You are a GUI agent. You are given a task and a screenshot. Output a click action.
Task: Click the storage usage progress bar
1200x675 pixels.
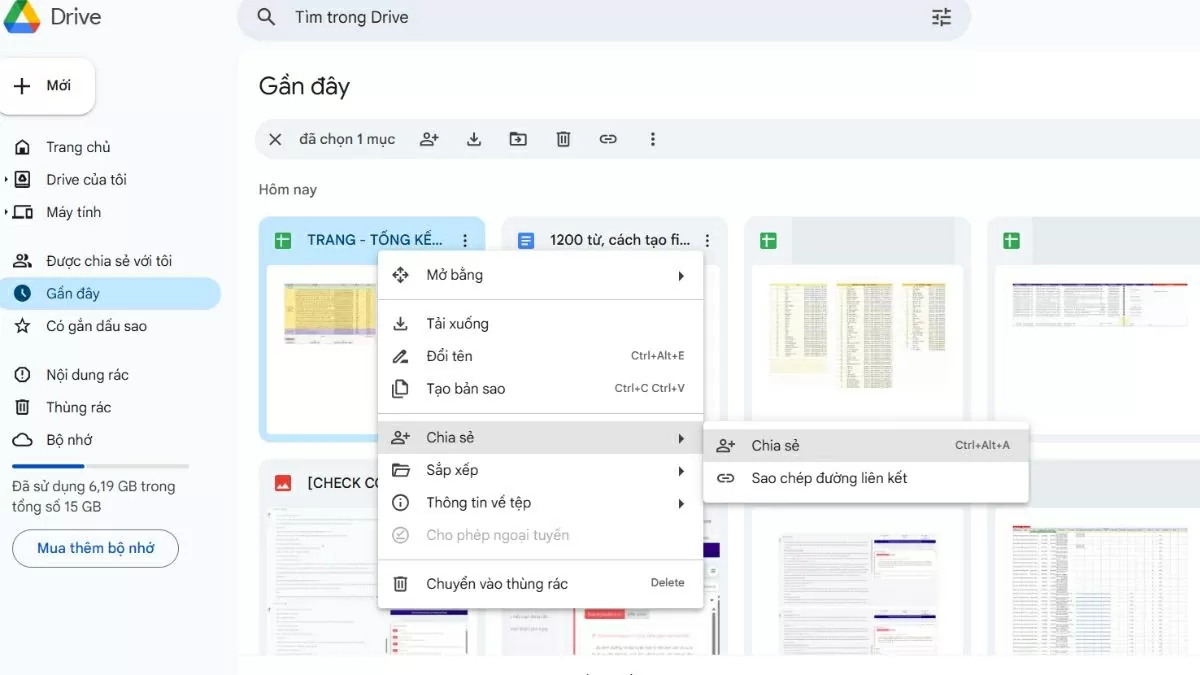point(100,466)
